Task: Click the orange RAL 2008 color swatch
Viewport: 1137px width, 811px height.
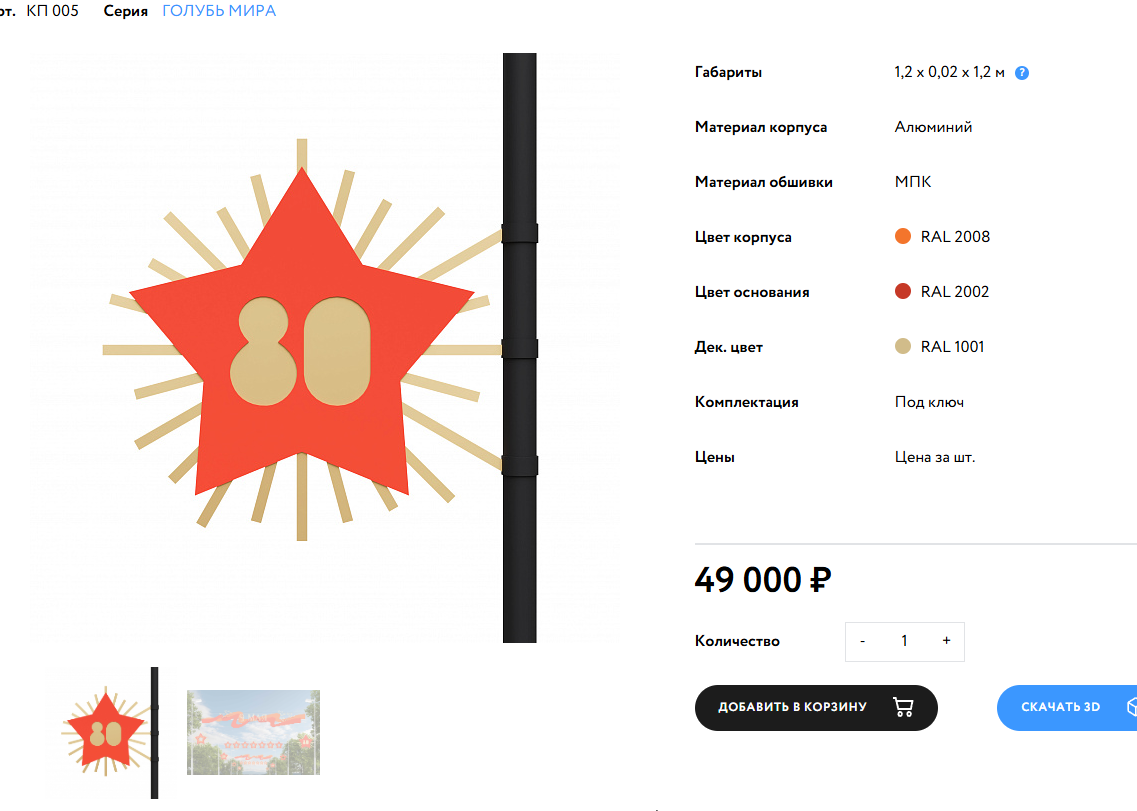Action: pyautogui.click(x=903, y=236)
